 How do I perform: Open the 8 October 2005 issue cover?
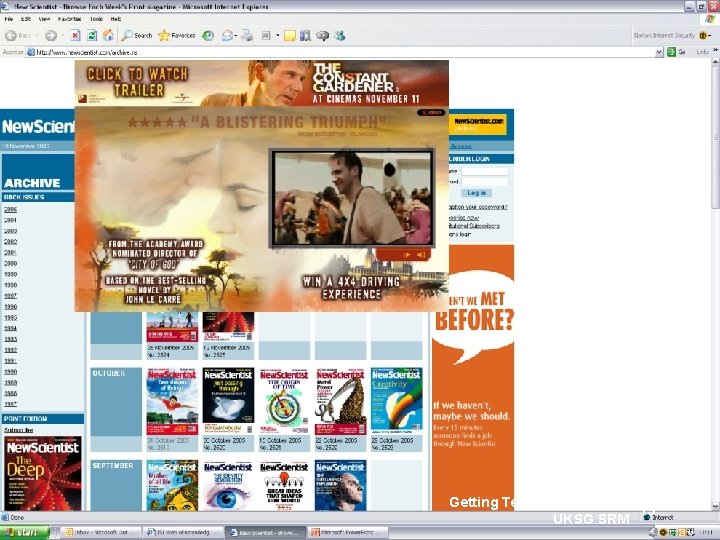coord(228,401)
